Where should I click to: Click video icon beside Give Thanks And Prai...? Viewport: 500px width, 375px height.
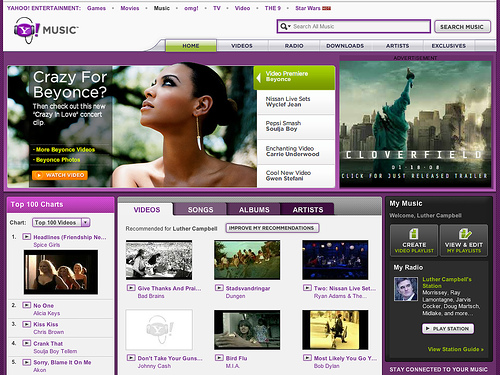click(131, 288)
